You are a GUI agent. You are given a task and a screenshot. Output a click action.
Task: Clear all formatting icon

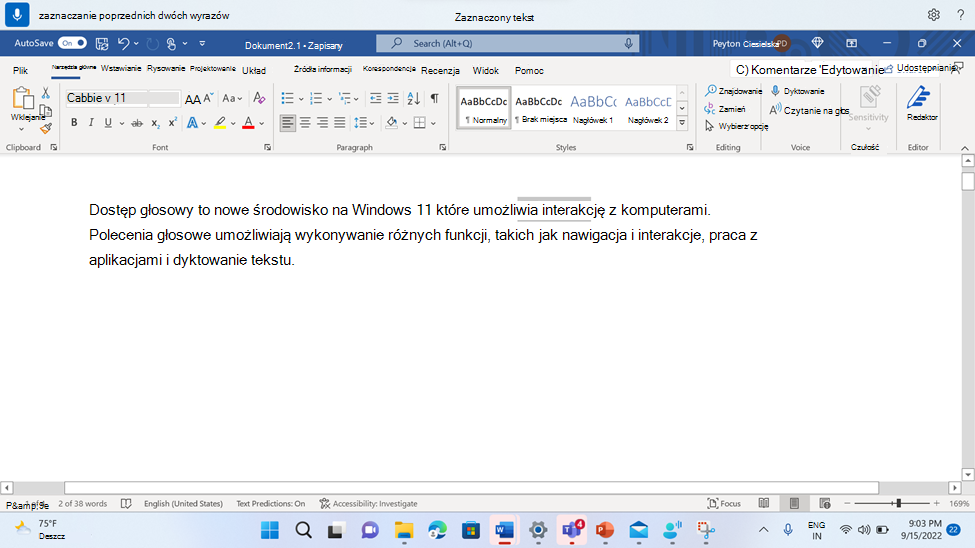point(259,98)
